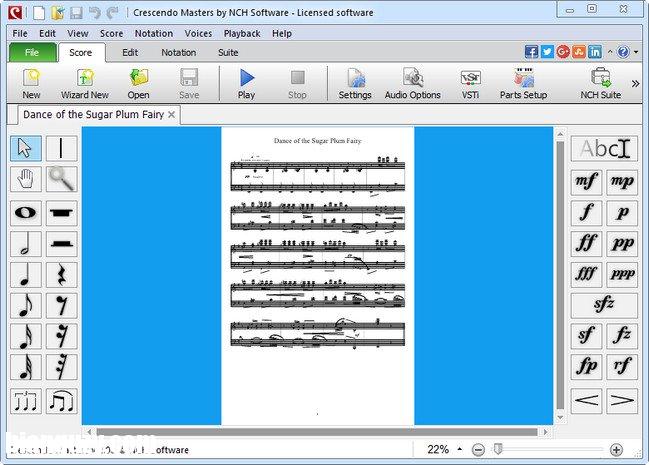Insert mezzo-piano (mp) dynamic
Image resolution: width=649 pixels, height=465 pixels.
tap(622, 182)
